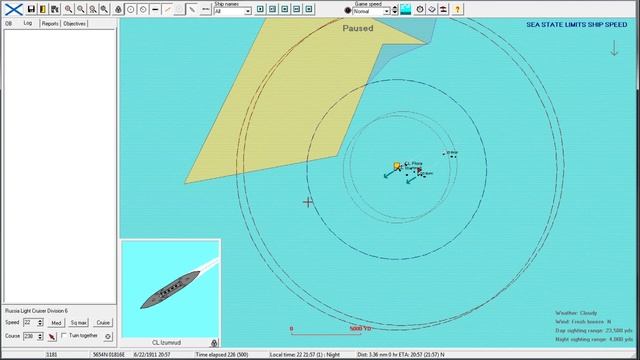640x360 pixels.
Task: Click the diamond shape toolbar icon
Action: pyautogui.click(x=432, y=9)
